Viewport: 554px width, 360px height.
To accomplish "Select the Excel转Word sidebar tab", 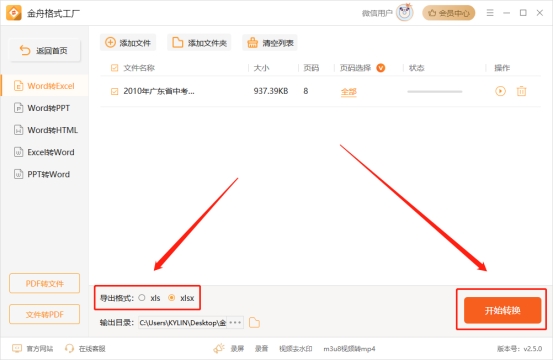I will click(x=45, y=152).
